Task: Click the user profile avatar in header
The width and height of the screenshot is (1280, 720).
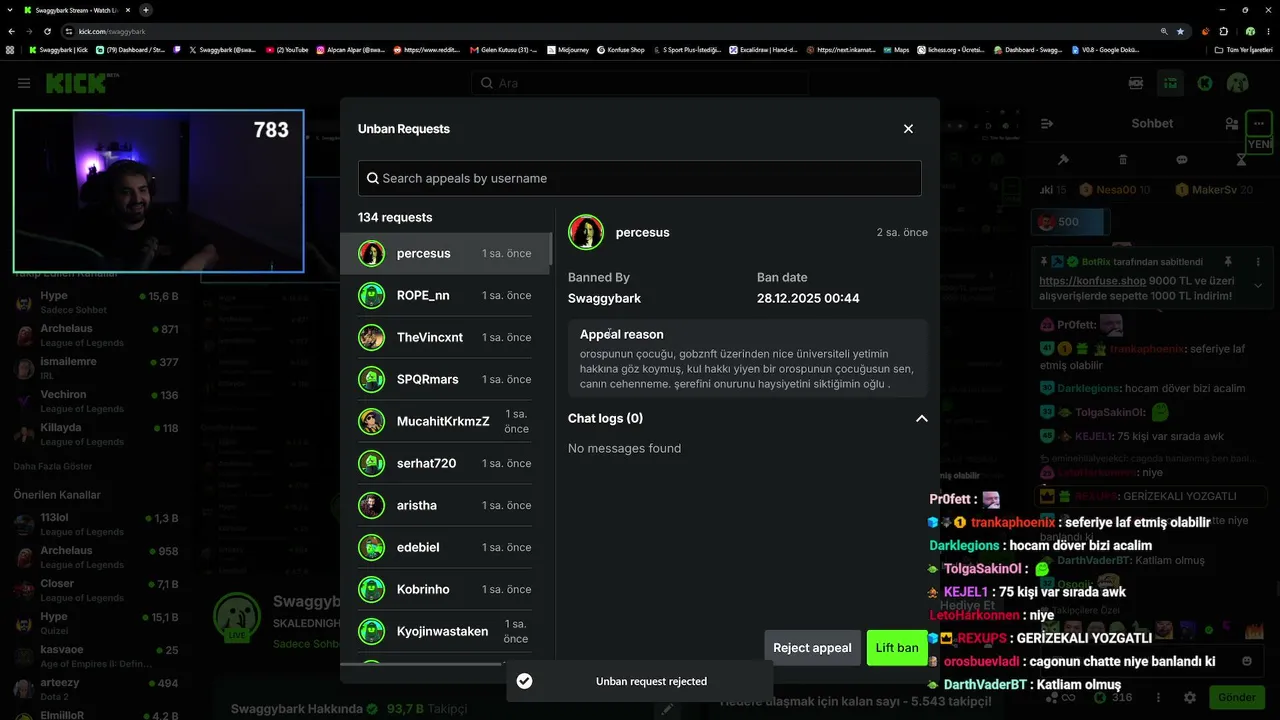Action: (1238, 83)
